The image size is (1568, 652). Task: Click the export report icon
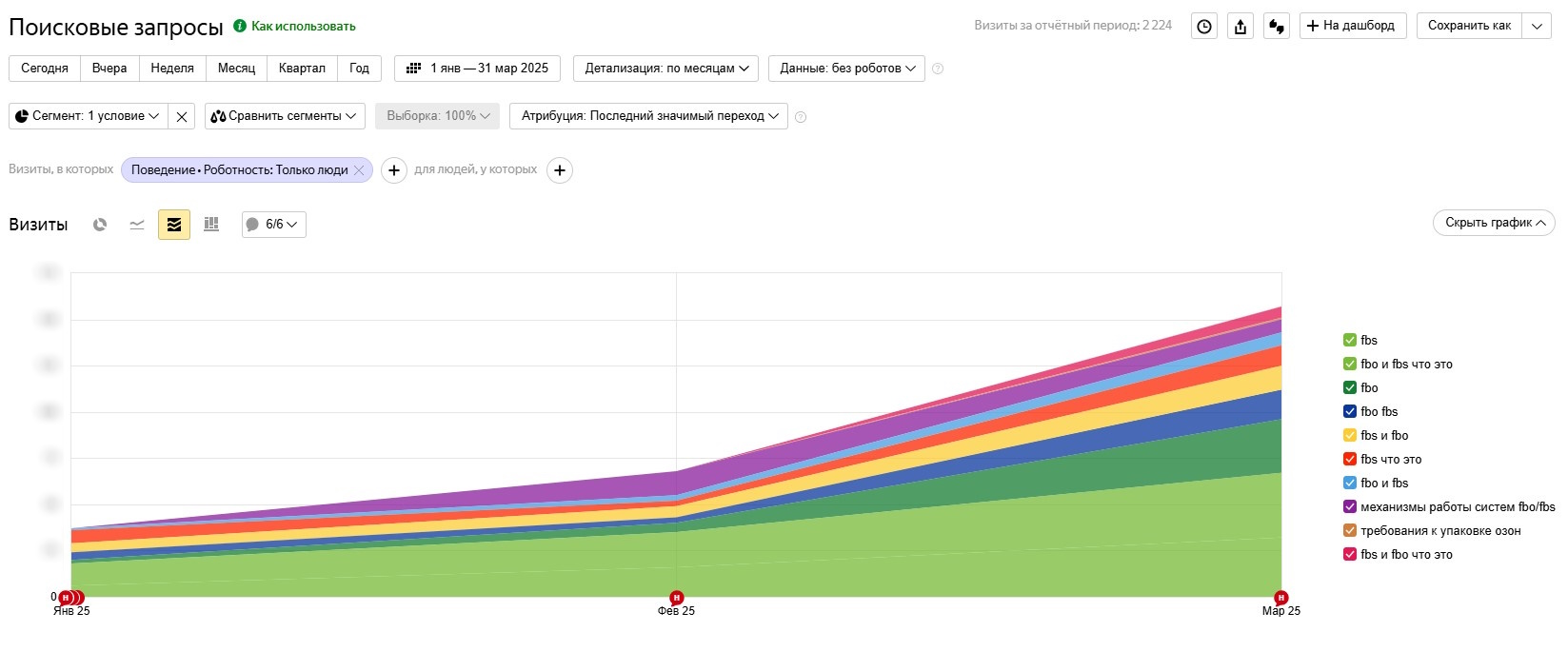pyautogui.click(x=1241, y=27)
